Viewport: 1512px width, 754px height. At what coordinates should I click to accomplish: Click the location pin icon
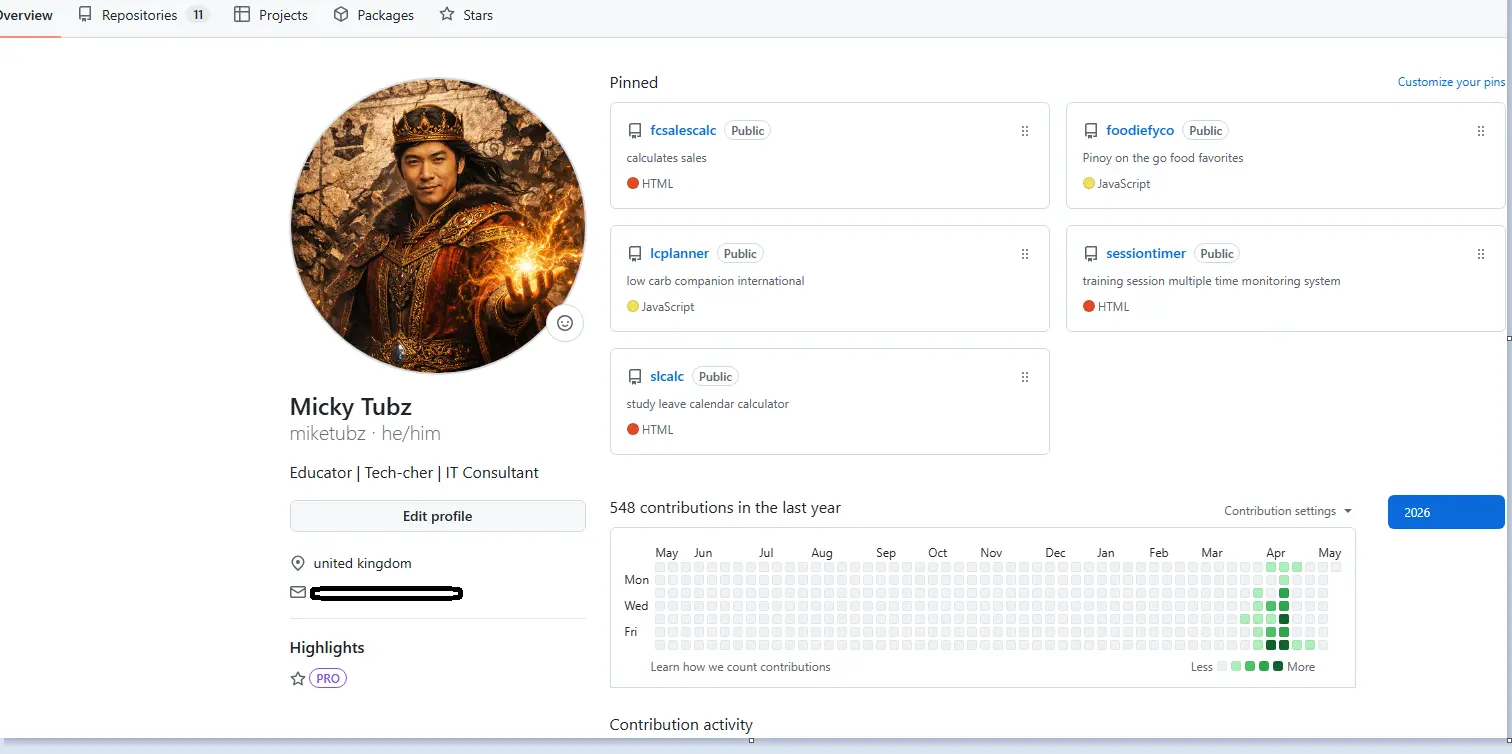pyautogui.click(x=297, y=563)
